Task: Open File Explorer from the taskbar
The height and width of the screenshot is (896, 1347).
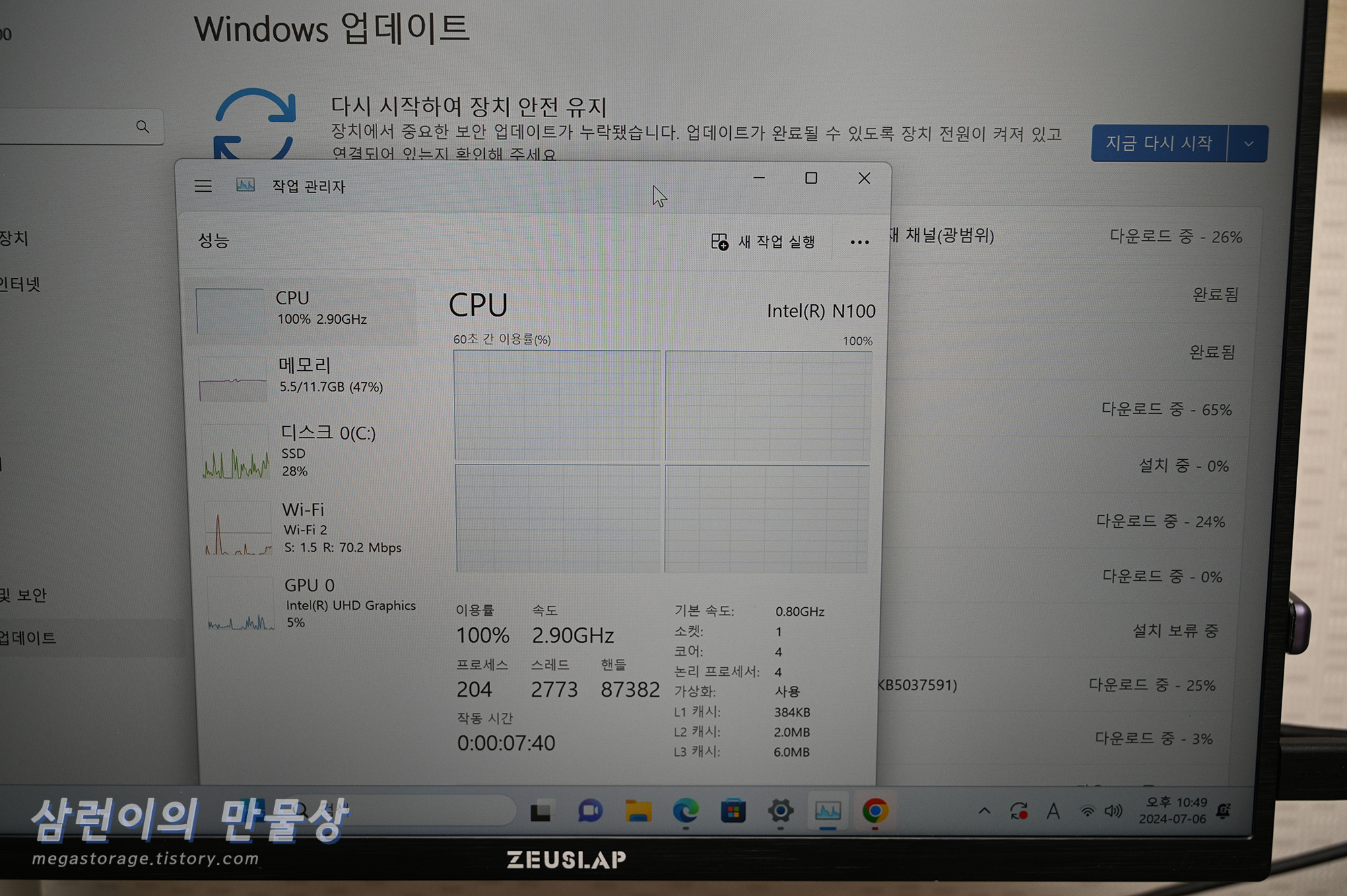Action: 638,811
